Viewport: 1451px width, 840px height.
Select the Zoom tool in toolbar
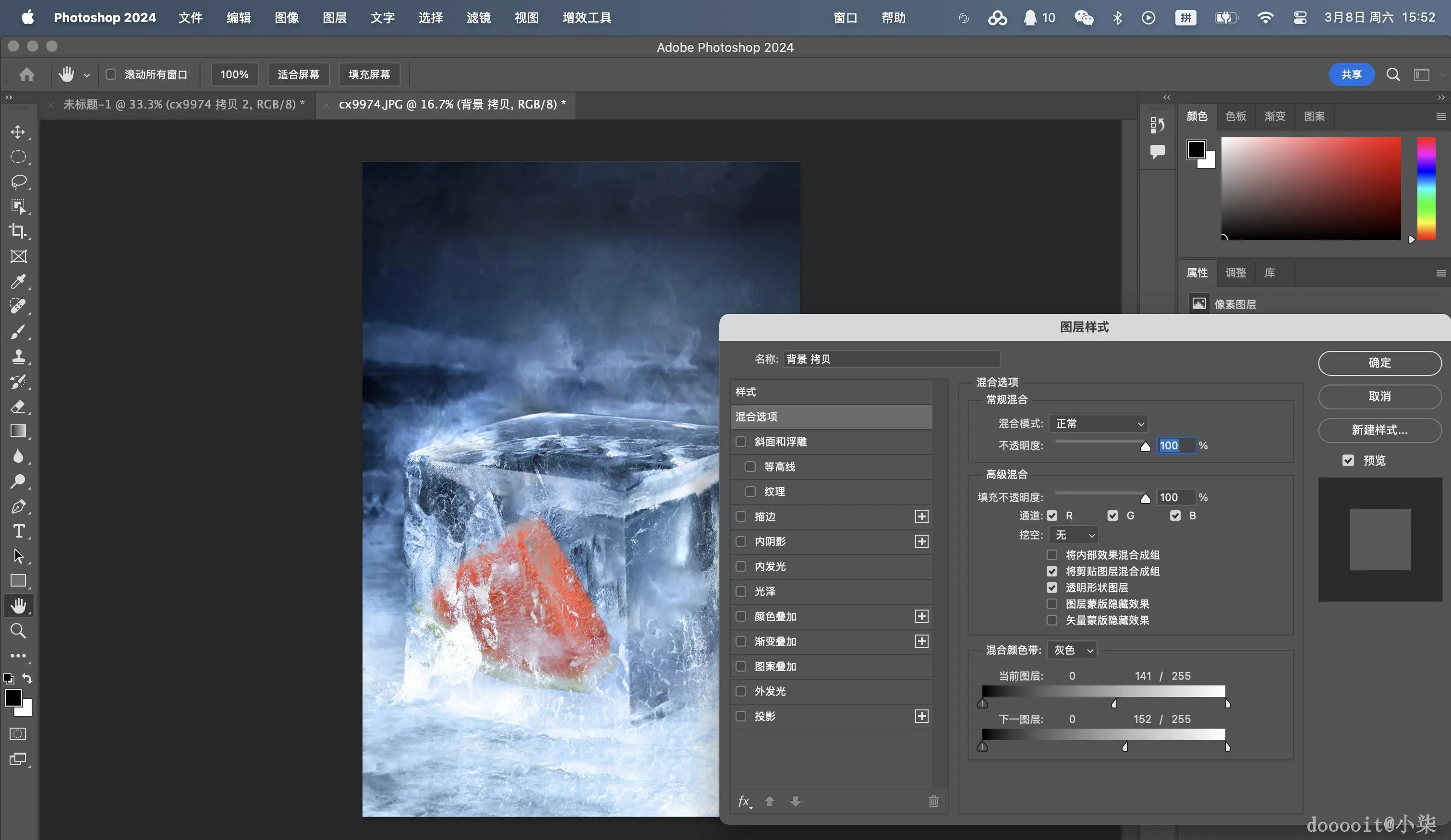[18, 630]
